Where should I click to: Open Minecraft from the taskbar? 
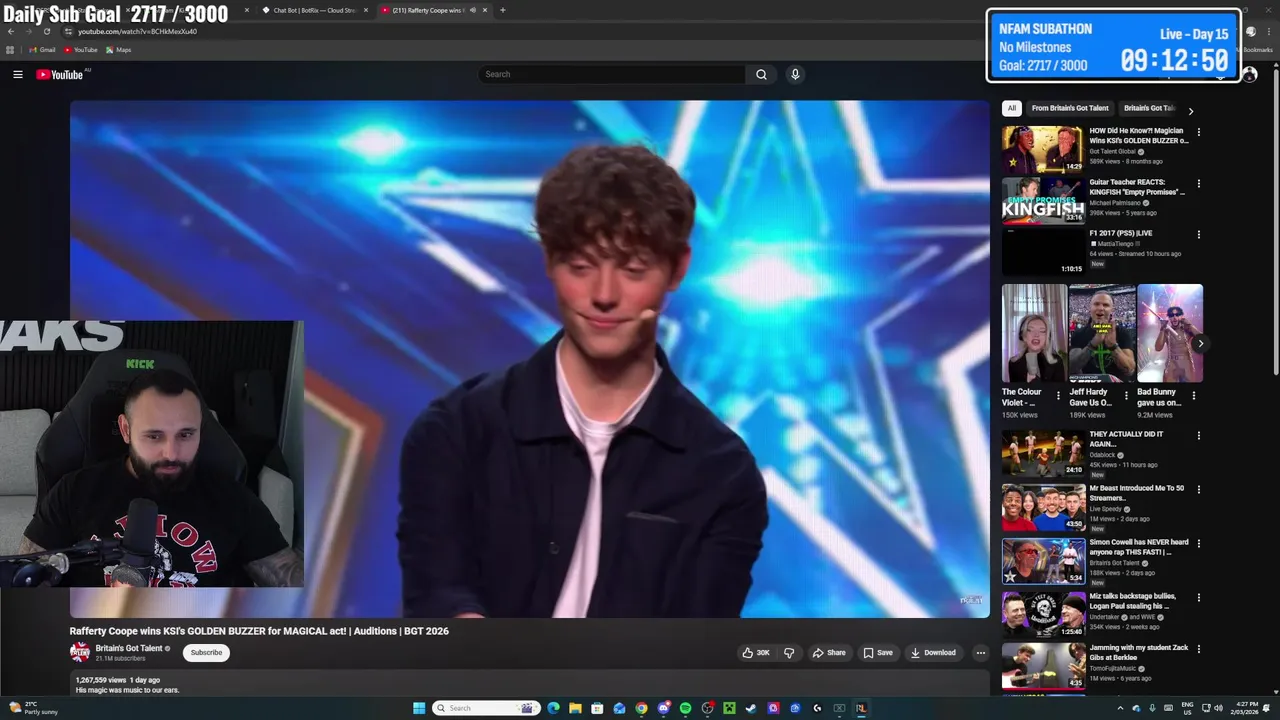[x=729, y=708]
